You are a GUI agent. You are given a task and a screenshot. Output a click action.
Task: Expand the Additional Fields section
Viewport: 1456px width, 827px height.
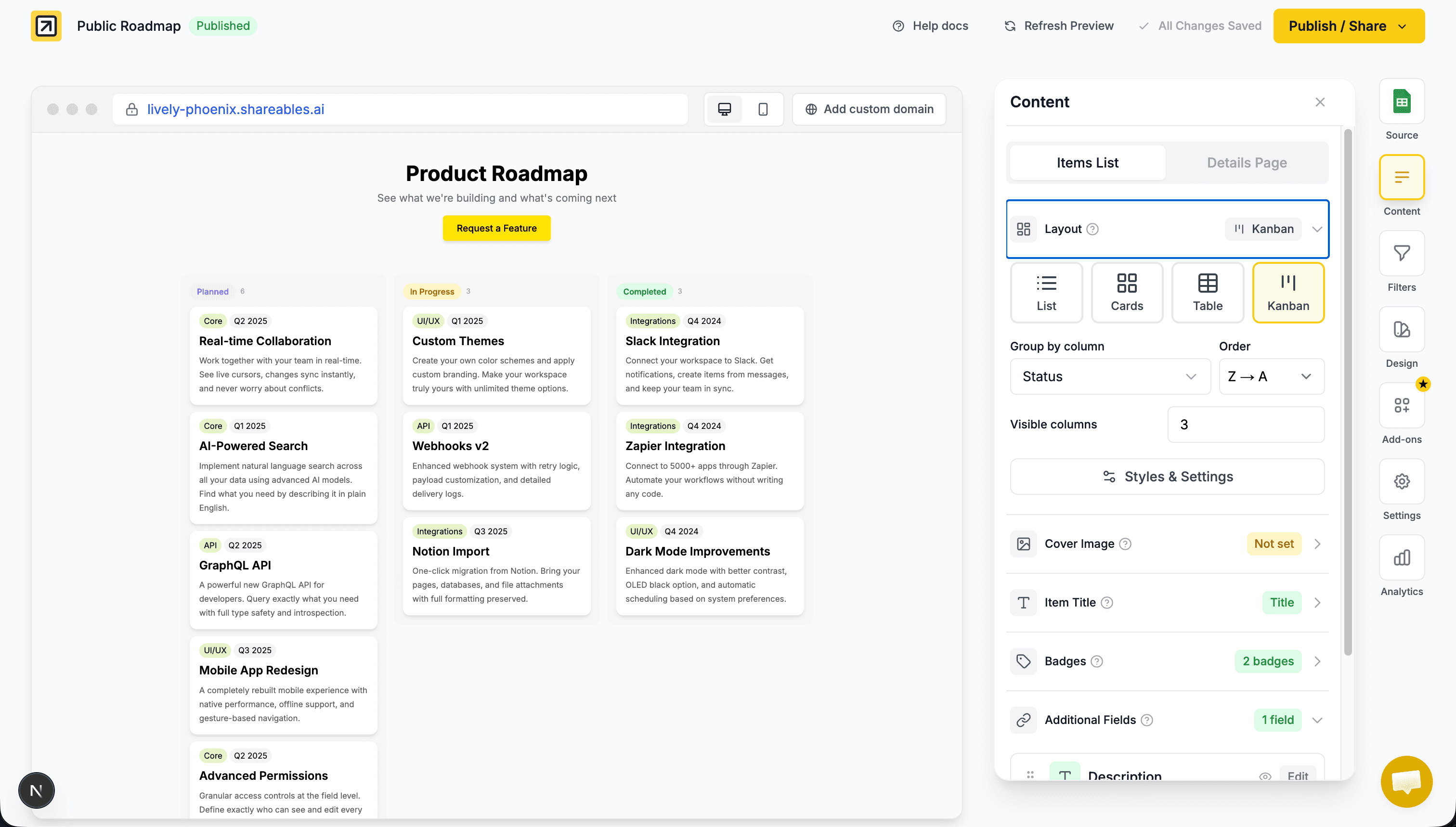click(1317, 720)
